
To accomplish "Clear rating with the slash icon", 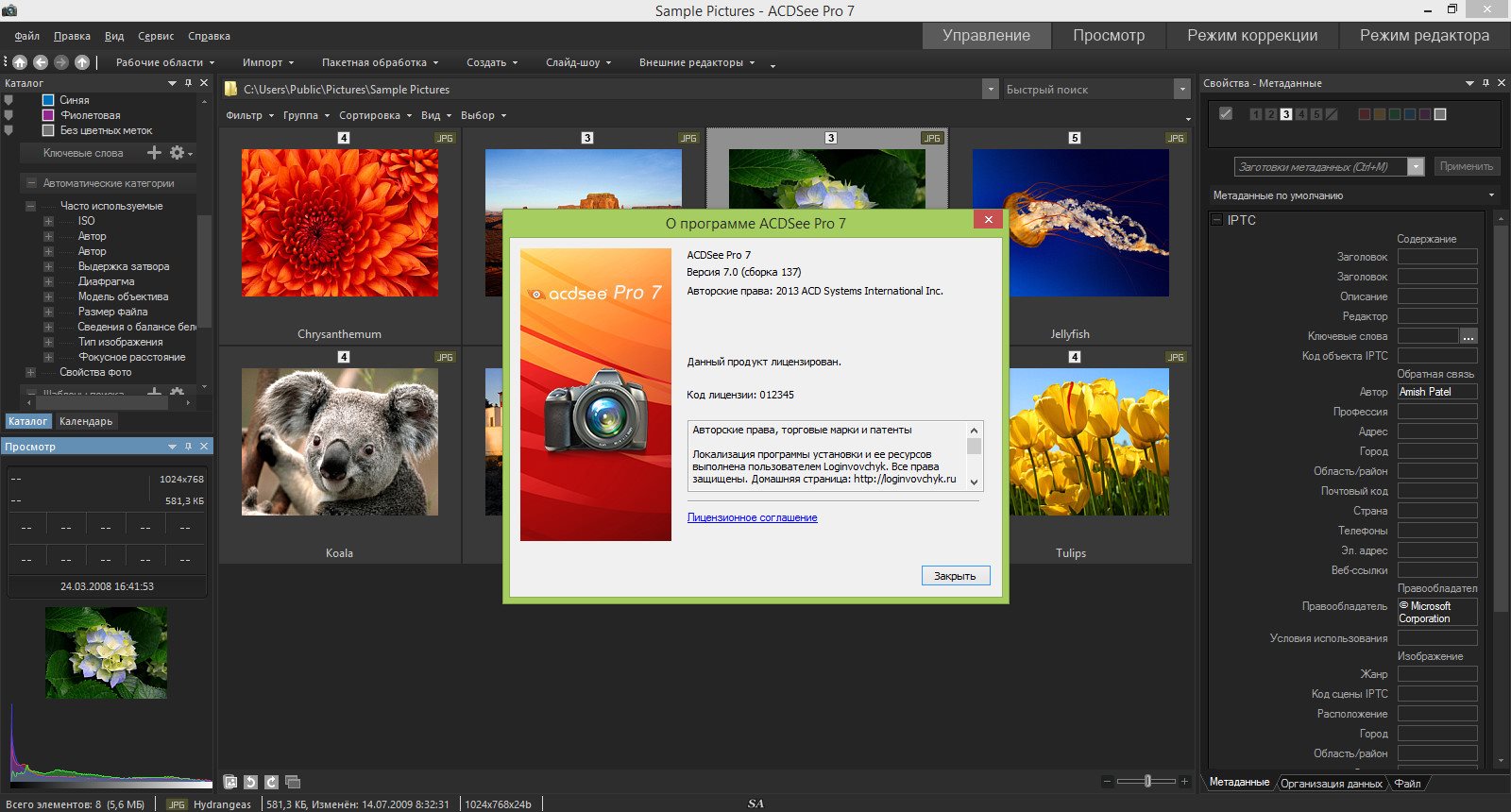I will click(x=1332, y=114).
